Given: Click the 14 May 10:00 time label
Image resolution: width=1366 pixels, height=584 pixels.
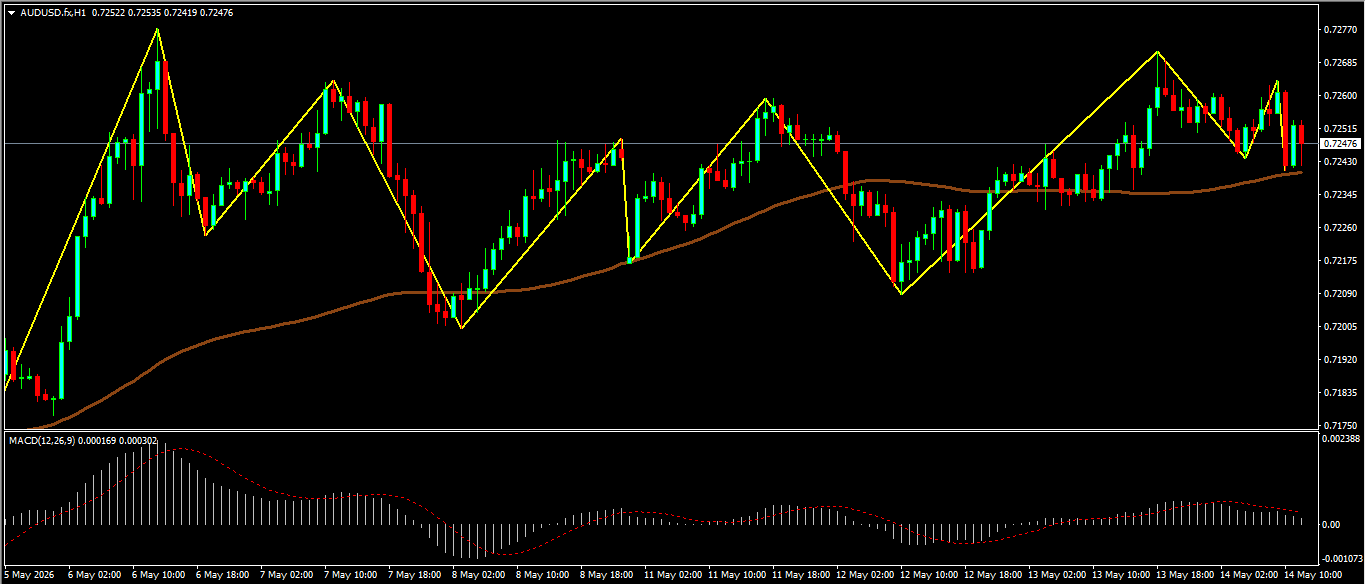Looking at the screenshot, I should click(1313, 576).
